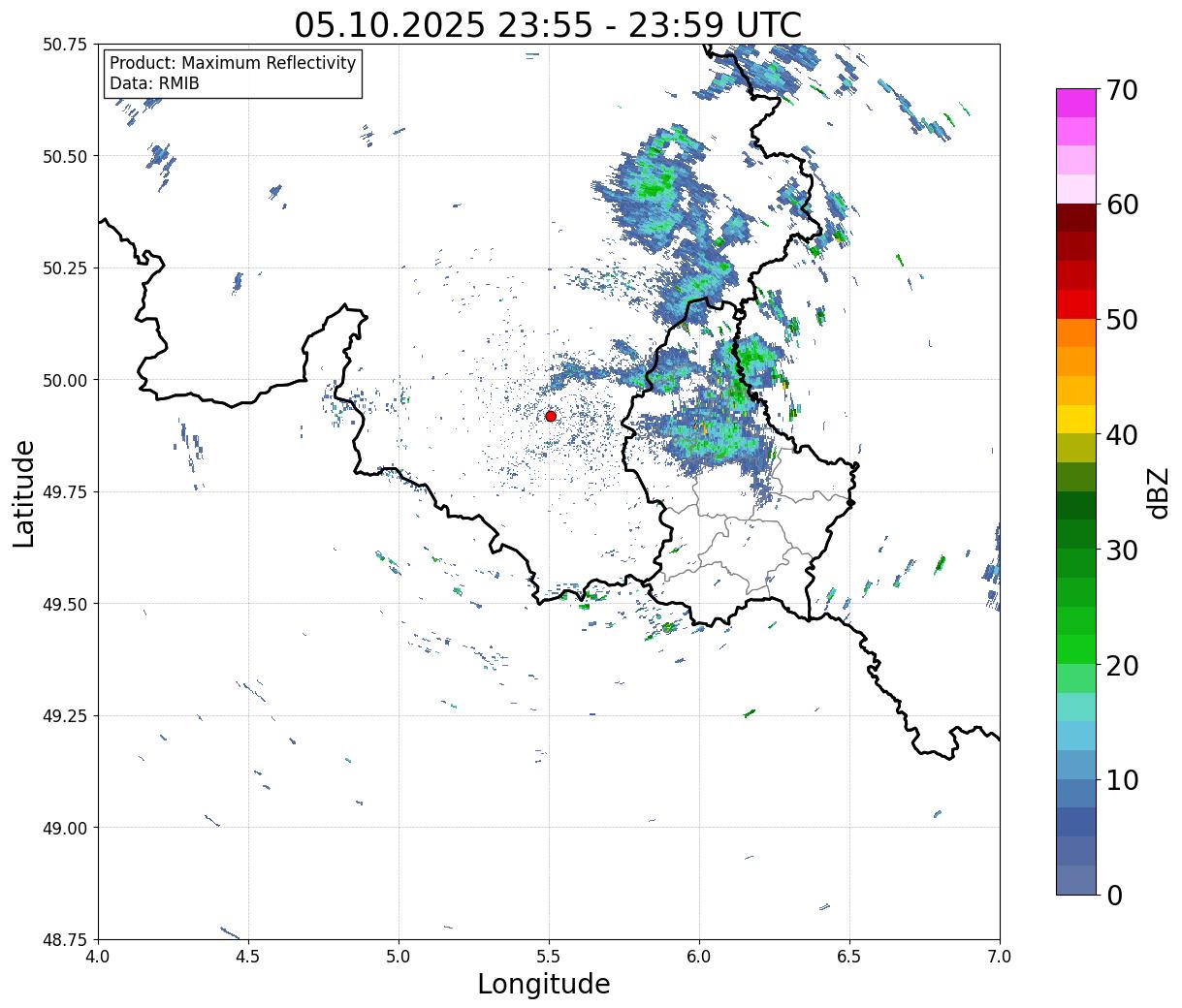Click the 'Data: RMIB' text
The width and height of the screenshot is (1182, 1008).
154,83
